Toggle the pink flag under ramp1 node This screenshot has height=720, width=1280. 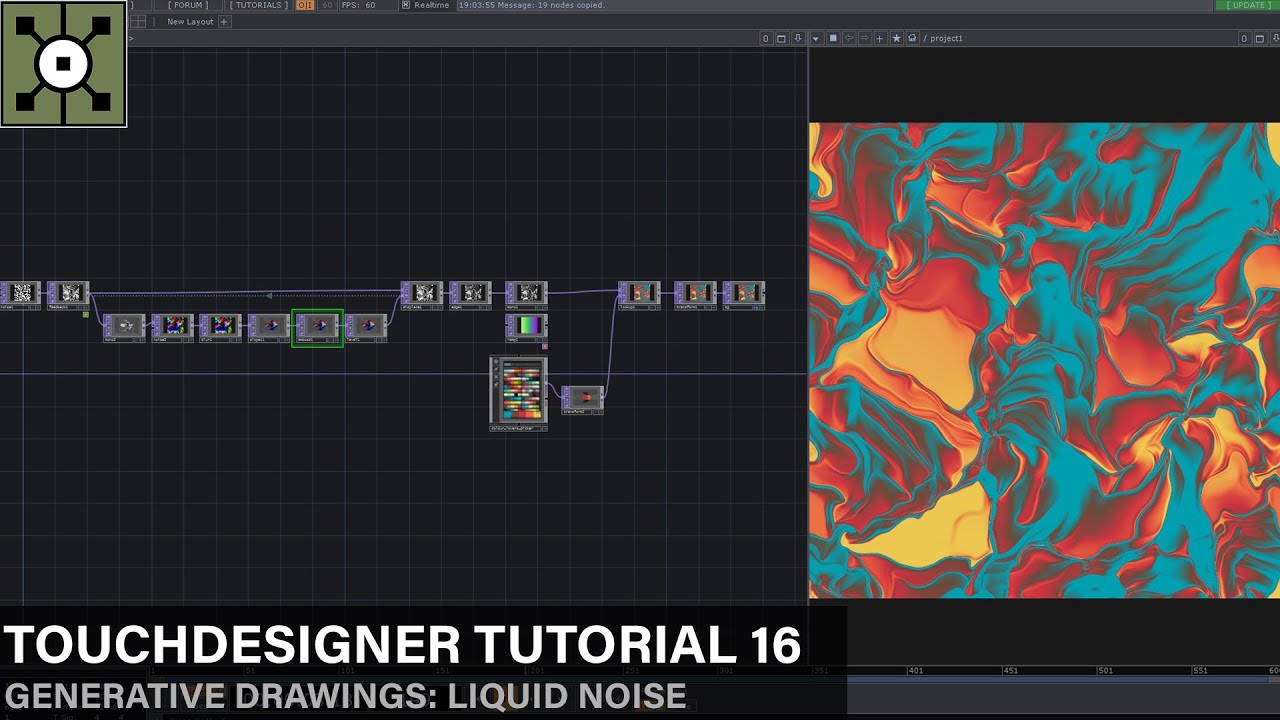pos(545,346)
